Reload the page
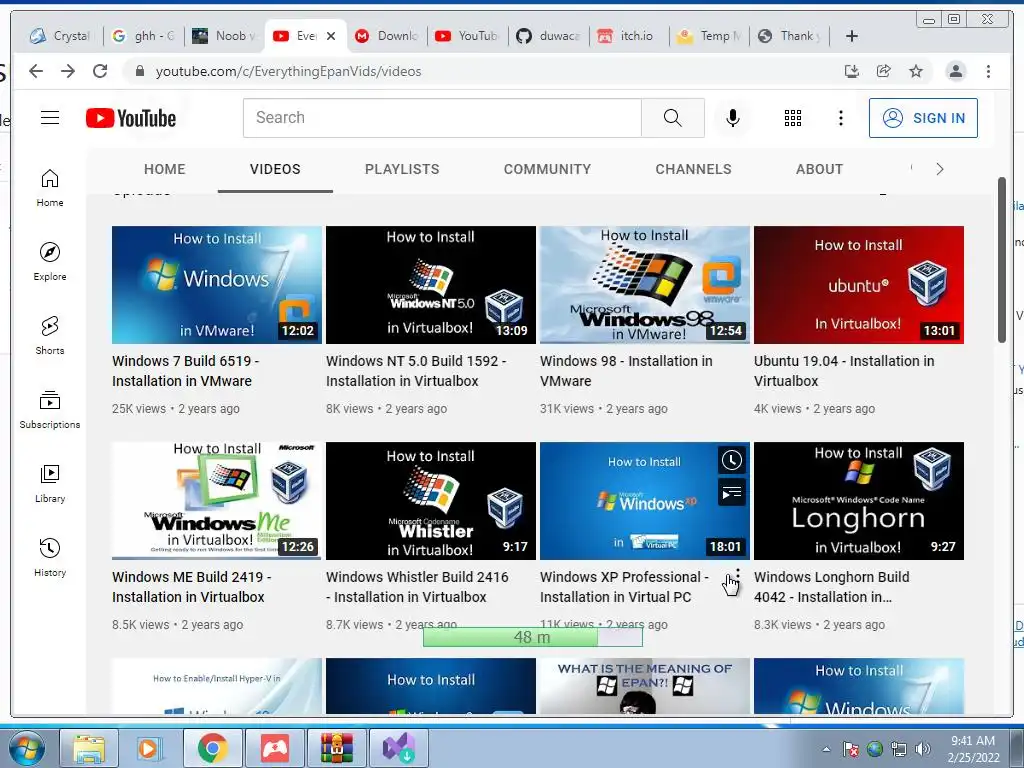 tap(100, 71)
